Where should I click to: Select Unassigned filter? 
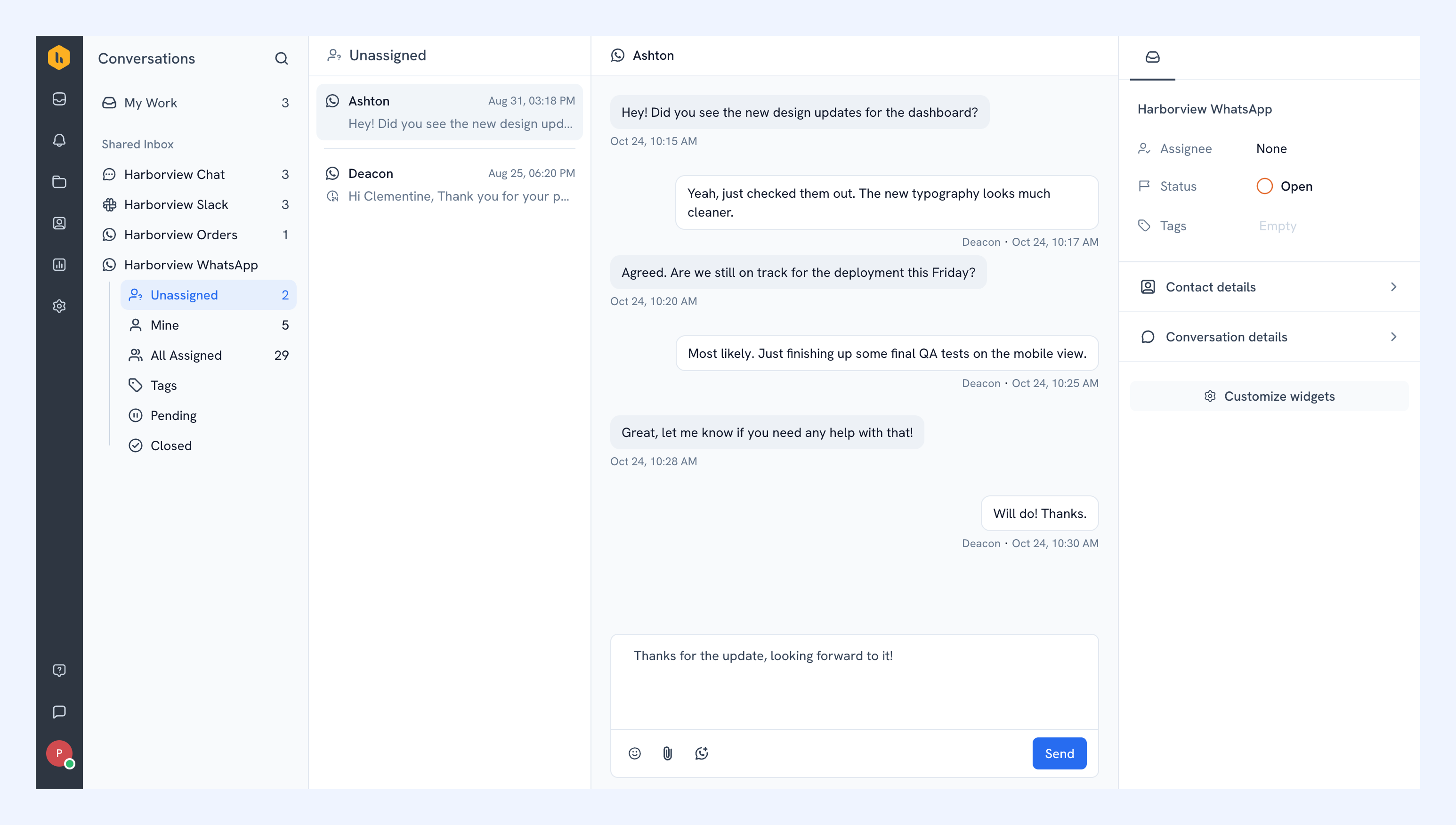209,295
